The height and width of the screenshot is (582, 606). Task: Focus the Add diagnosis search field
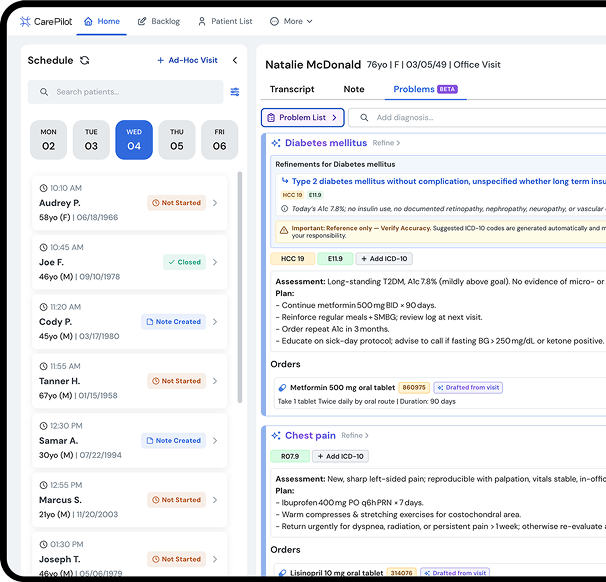(x=479, y=117)
